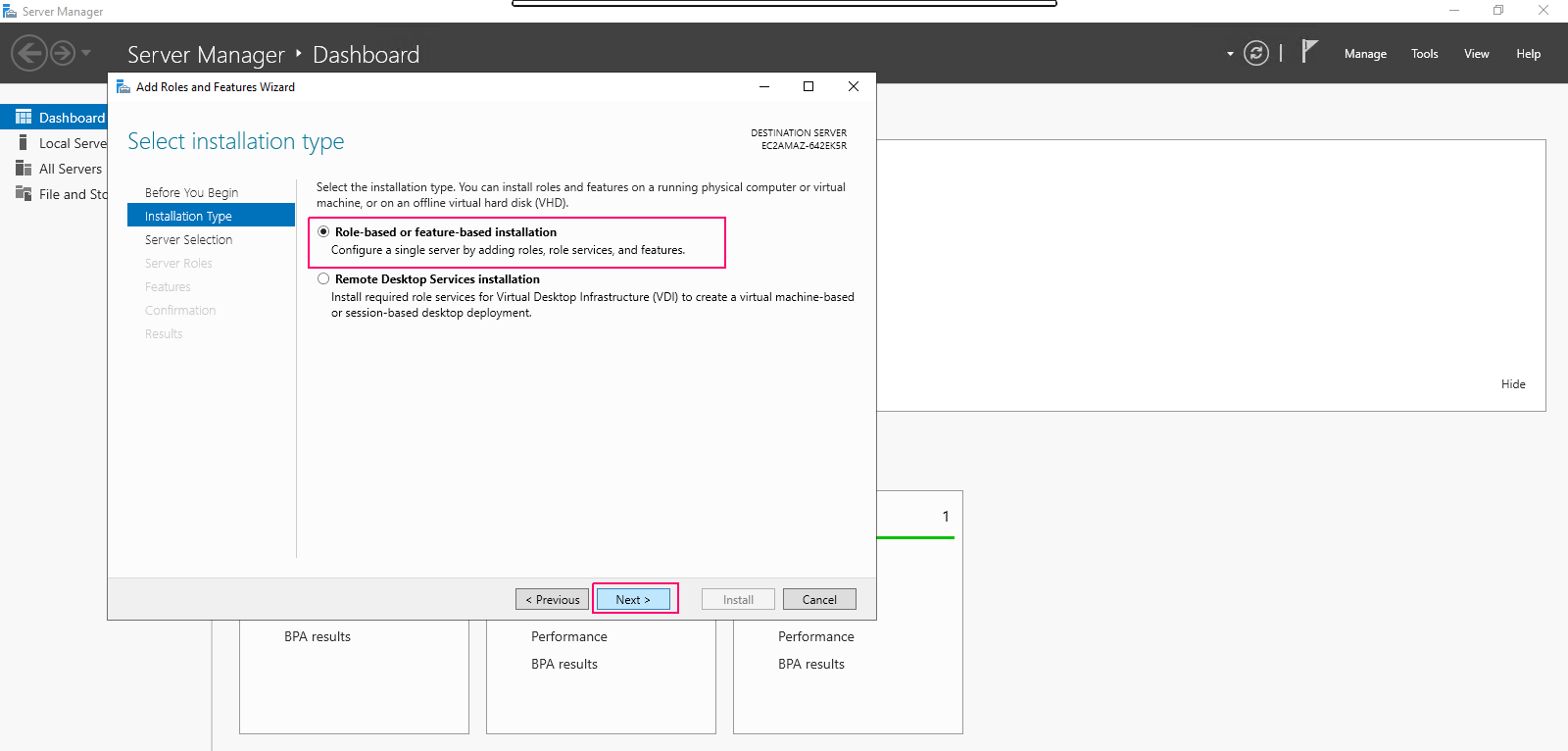Click the Server Manager app icon
The image size is (1568, 751).
(10, 11)
